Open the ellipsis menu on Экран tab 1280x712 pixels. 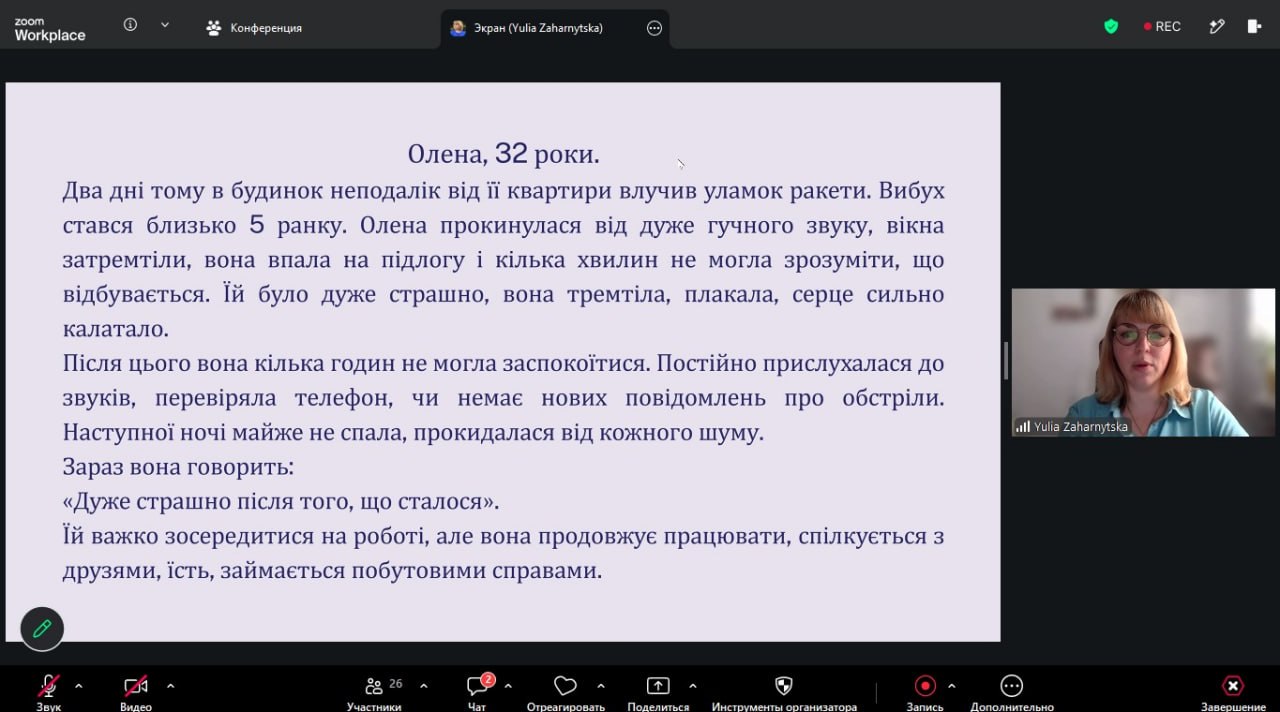click(x=655, y=28)
